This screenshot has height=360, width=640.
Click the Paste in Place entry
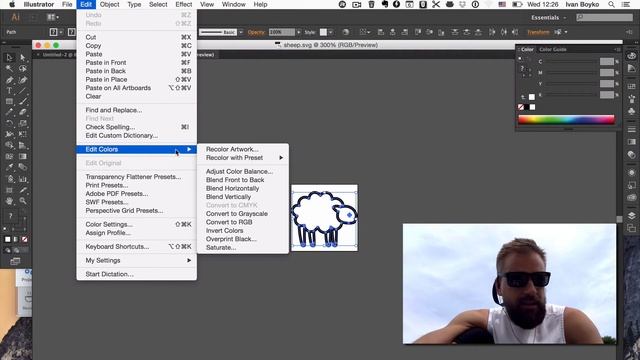[136, 80]
